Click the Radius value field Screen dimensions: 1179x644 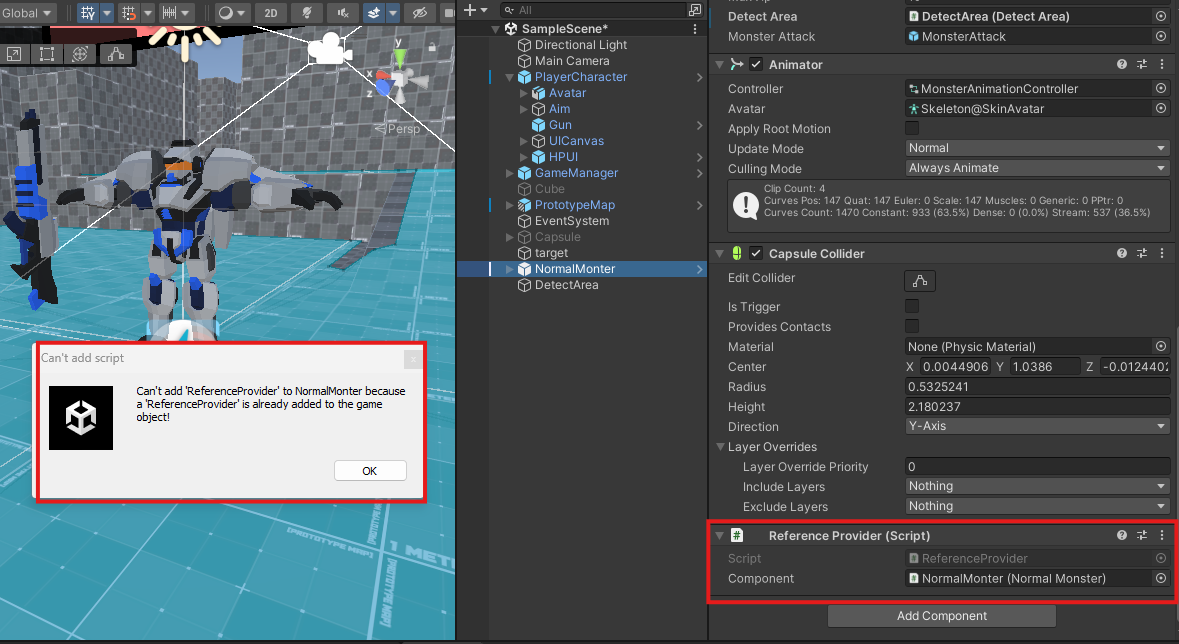click(1038, 387)
